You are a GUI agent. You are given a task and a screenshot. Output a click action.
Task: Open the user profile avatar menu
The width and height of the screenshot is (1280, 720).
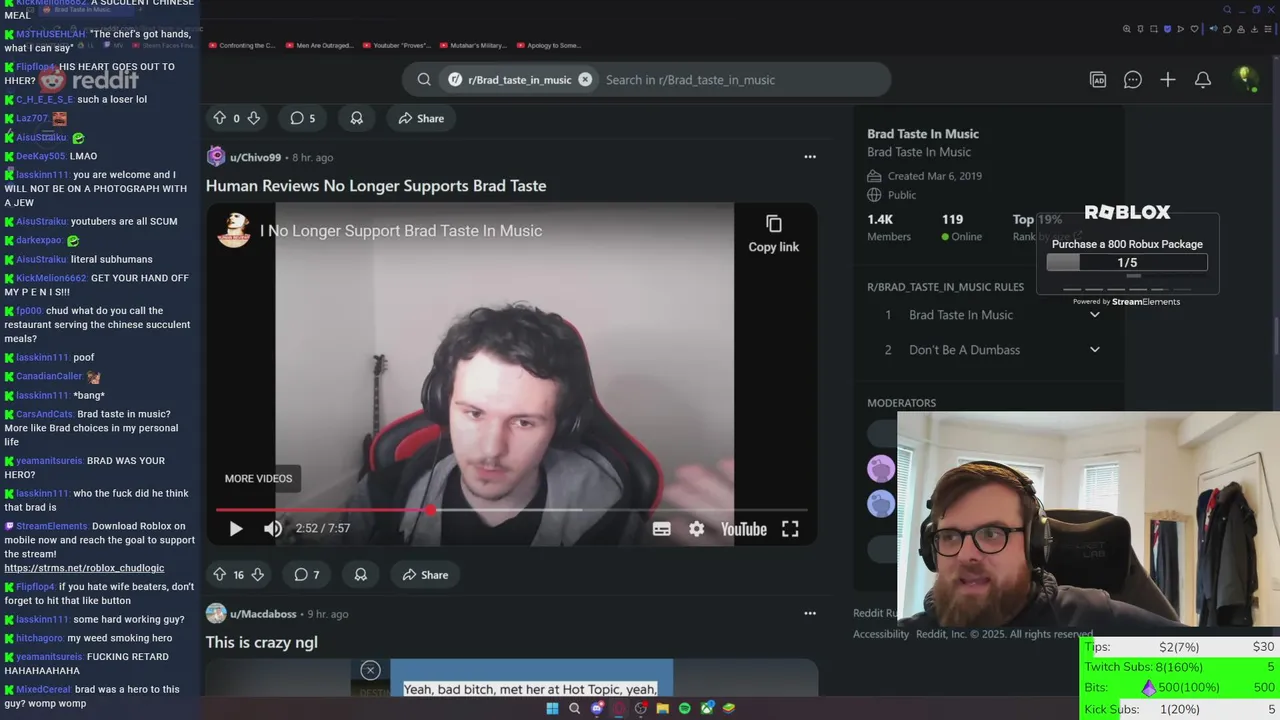pyautogui.click(x=1246, y=79)
